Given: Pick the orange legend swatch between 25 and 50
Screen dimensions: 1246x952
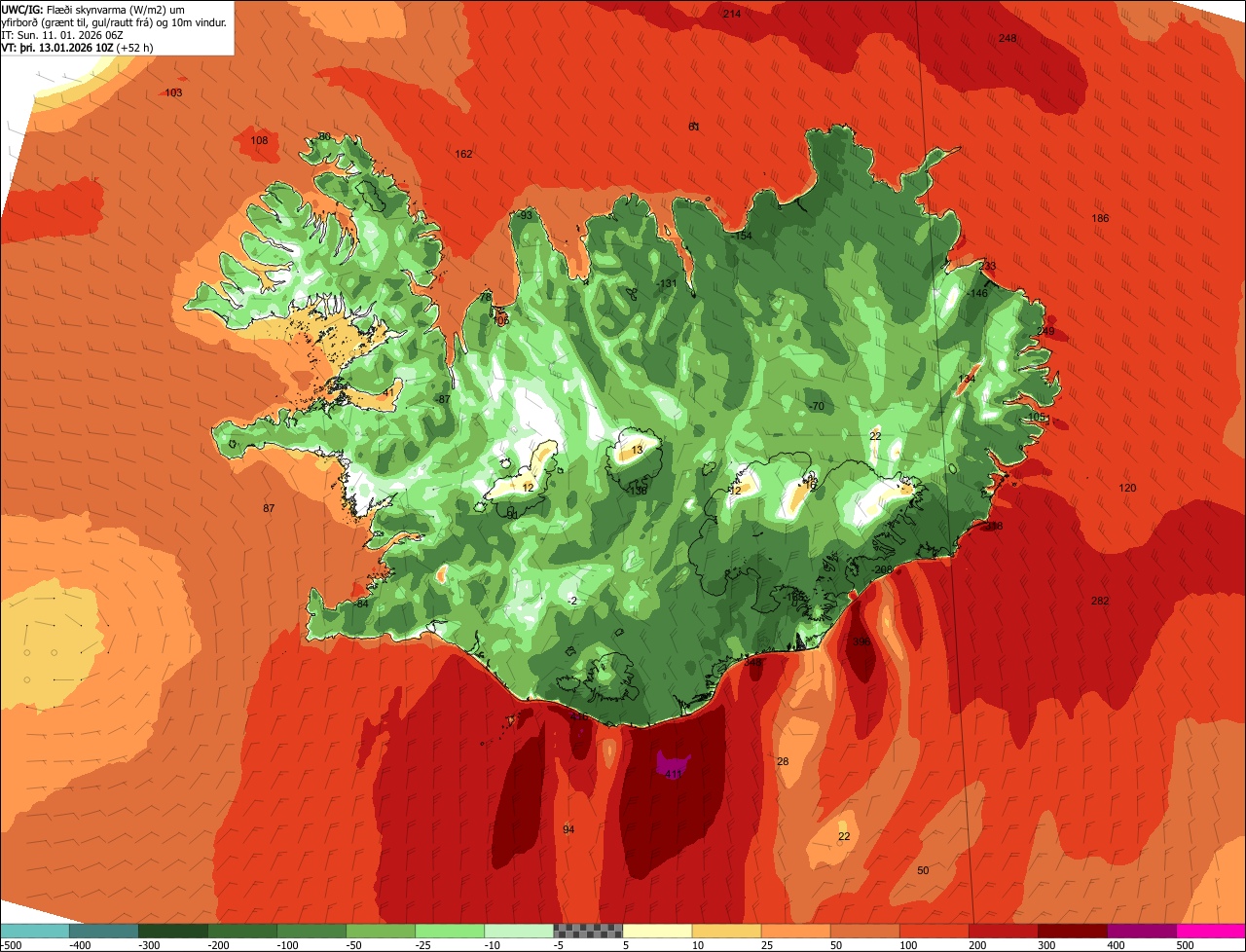Looking at the screenshot, I should [796, 931].
